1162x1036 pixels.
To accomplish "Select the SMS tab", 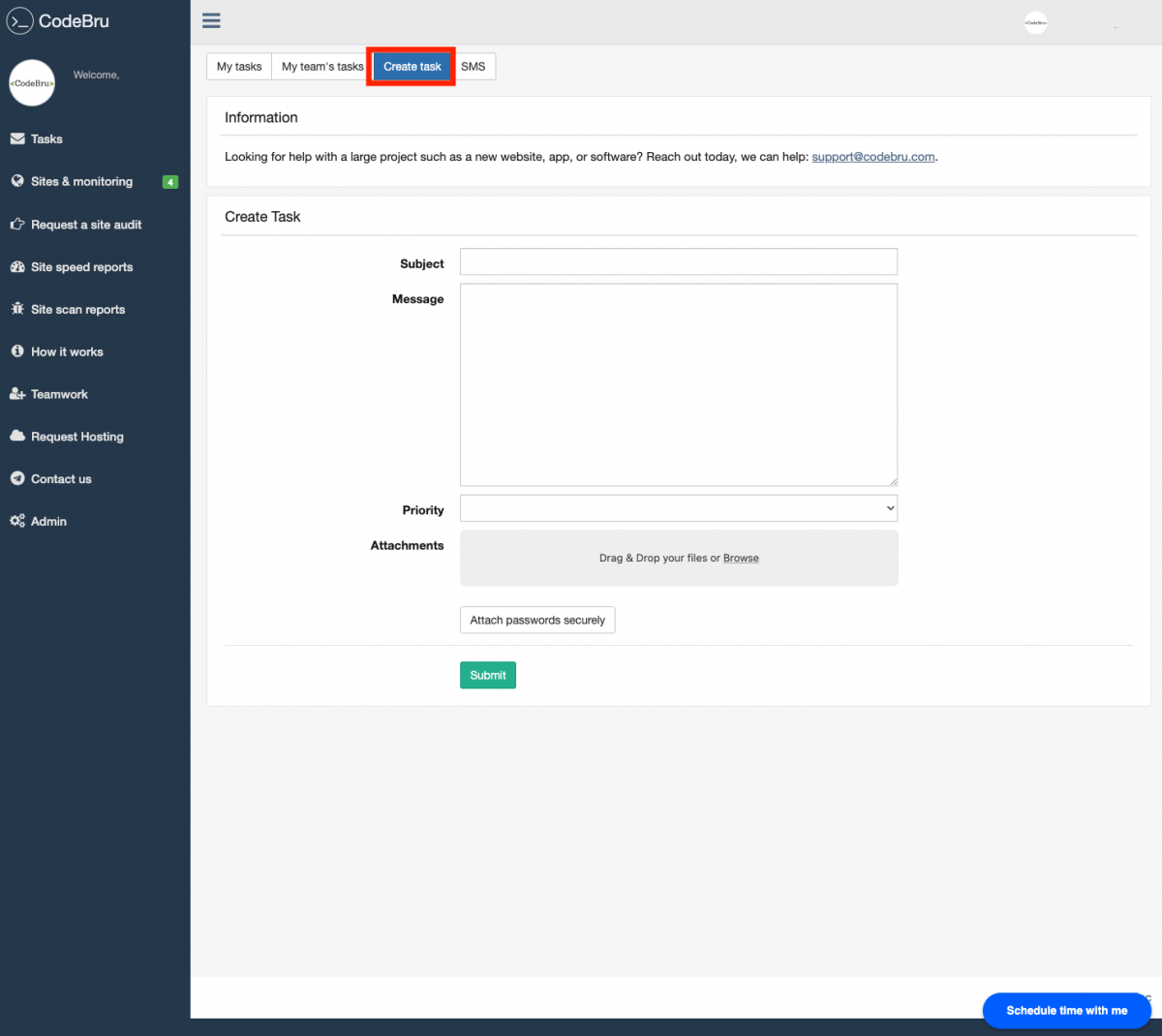I will point(474,67).
